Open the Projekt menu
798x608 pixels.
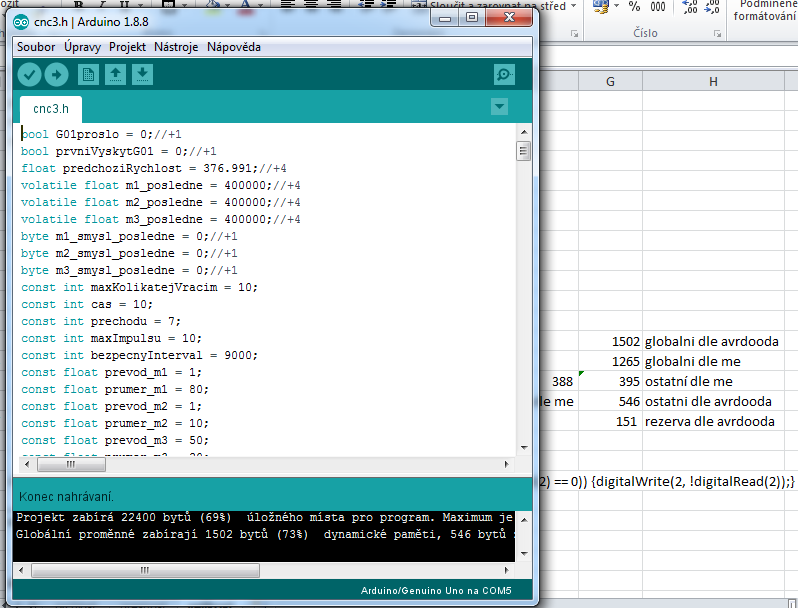tap(127, 47)
